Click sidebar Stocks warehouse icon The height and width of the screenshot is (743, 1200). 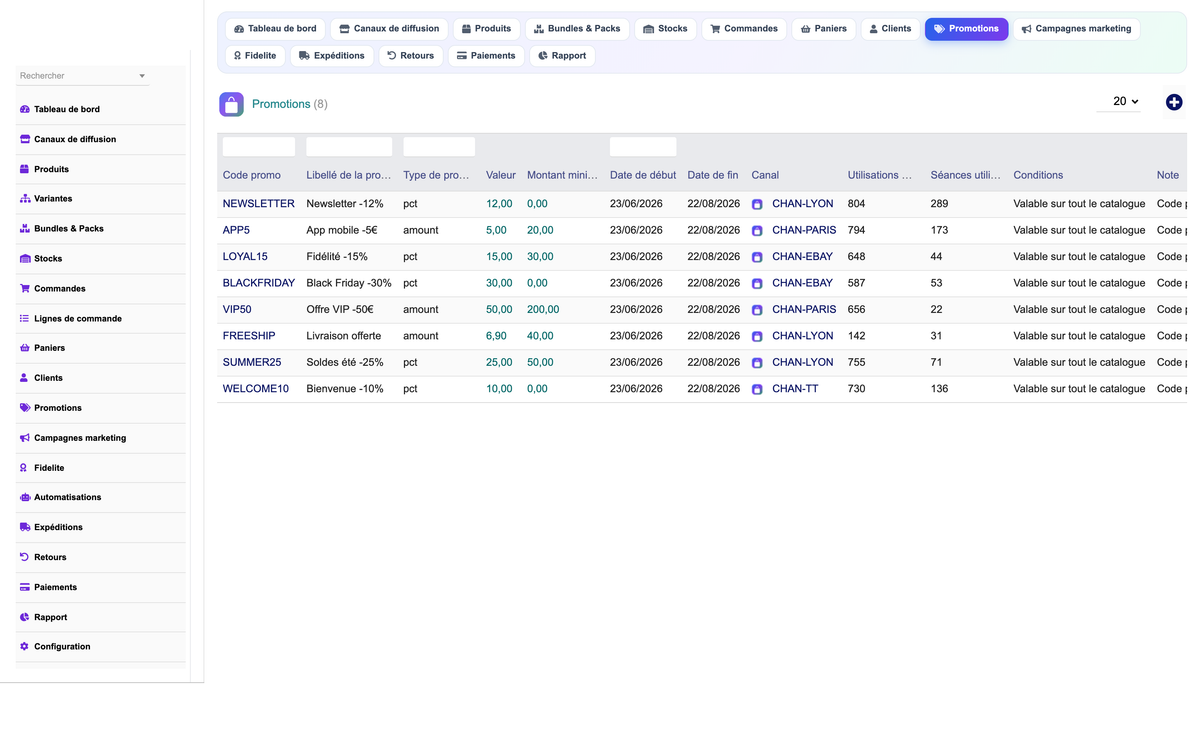point(25,259)
